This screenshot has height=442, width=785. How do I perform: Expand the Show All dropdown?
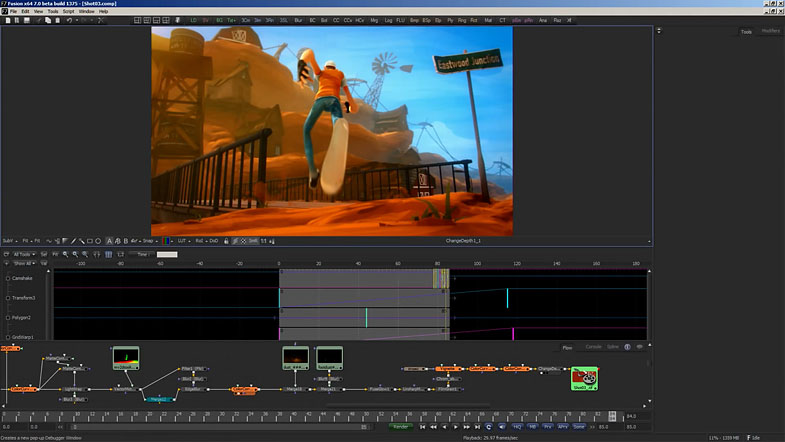pos(22,263)
